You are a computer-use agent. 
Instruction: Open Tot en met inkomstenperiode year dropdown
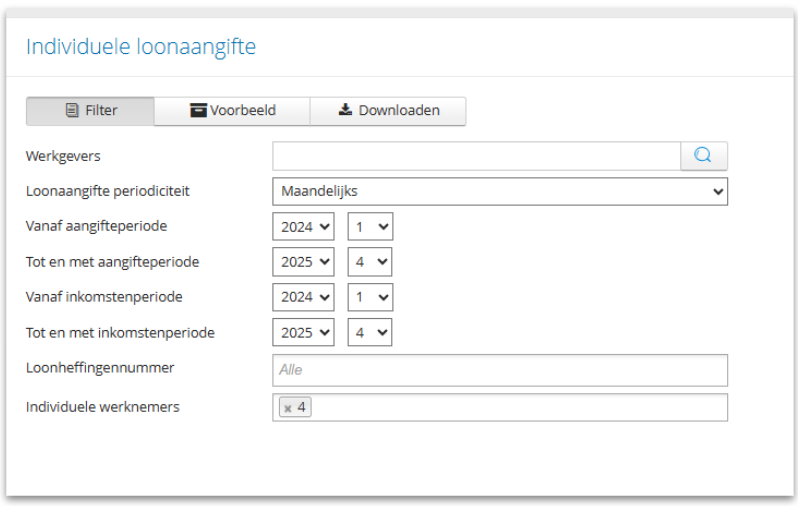point(305,332)
